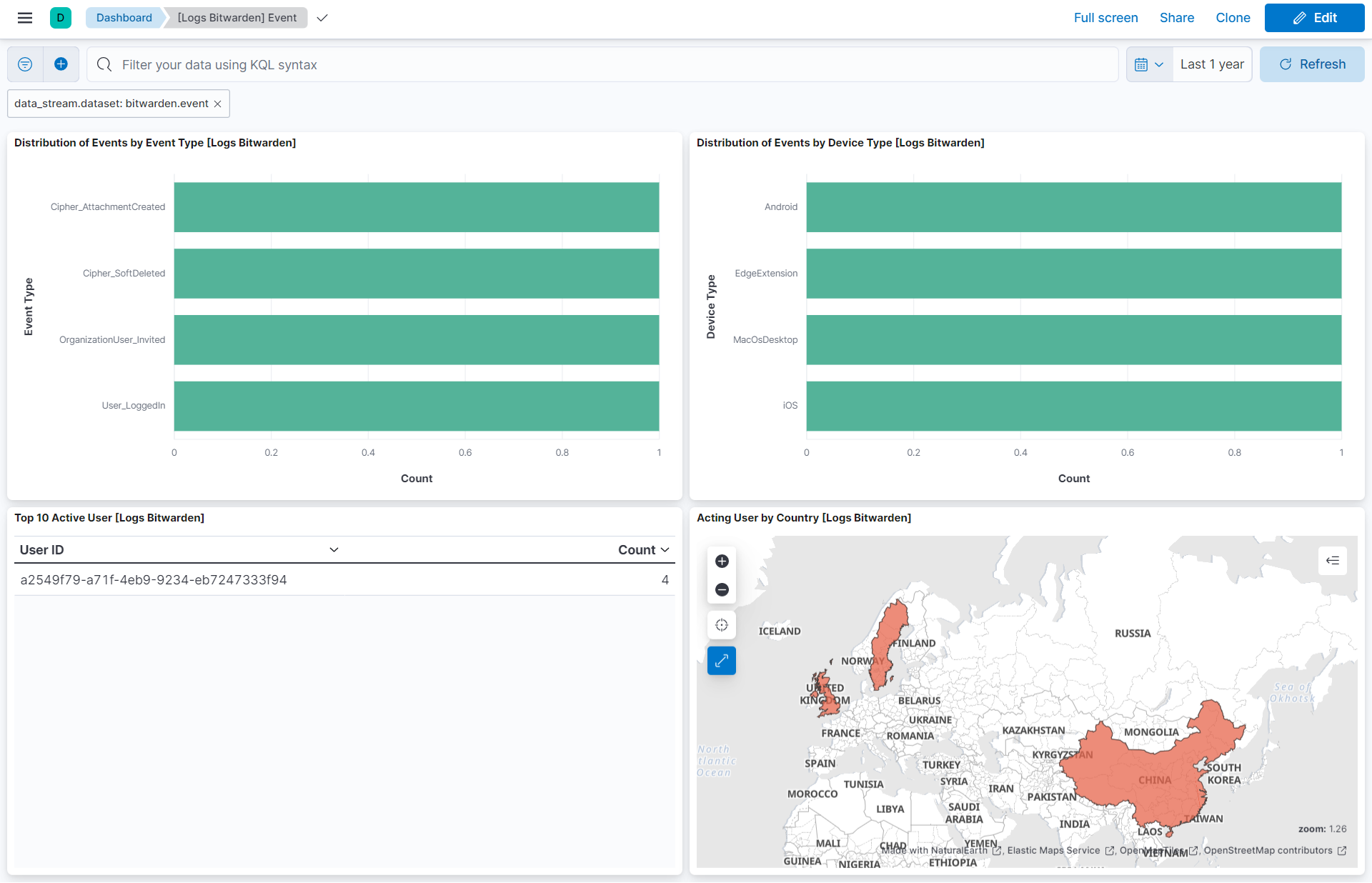Open the hamburger navigation menu
The width and height of the screenshot is (1372, 883).
pyautogui.click(x=25, y=18)
